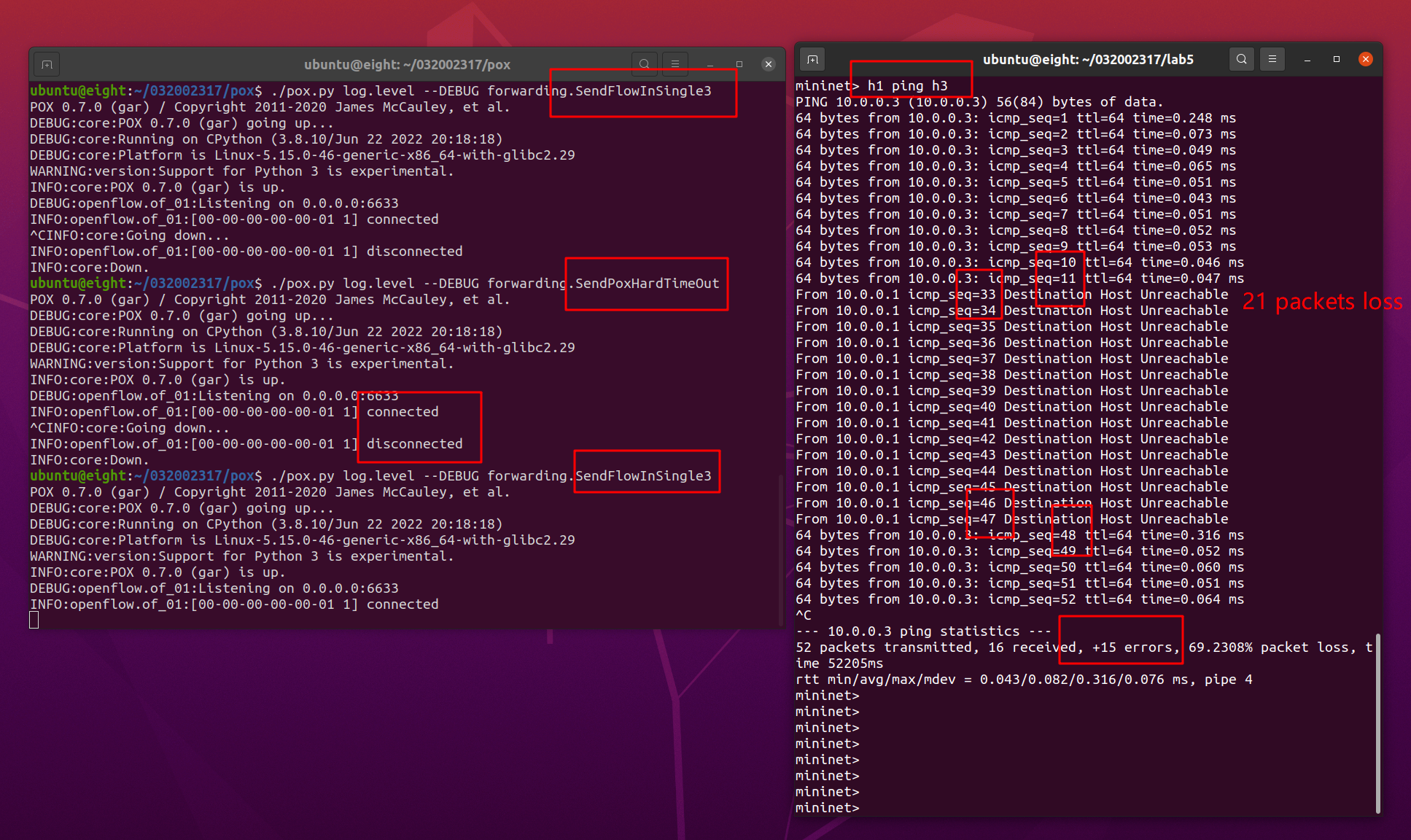Viewport: 1411px width, 840px height.
Task: Maximize the pox terminal window
Action: pyautogui.click(x=739, y=64)
